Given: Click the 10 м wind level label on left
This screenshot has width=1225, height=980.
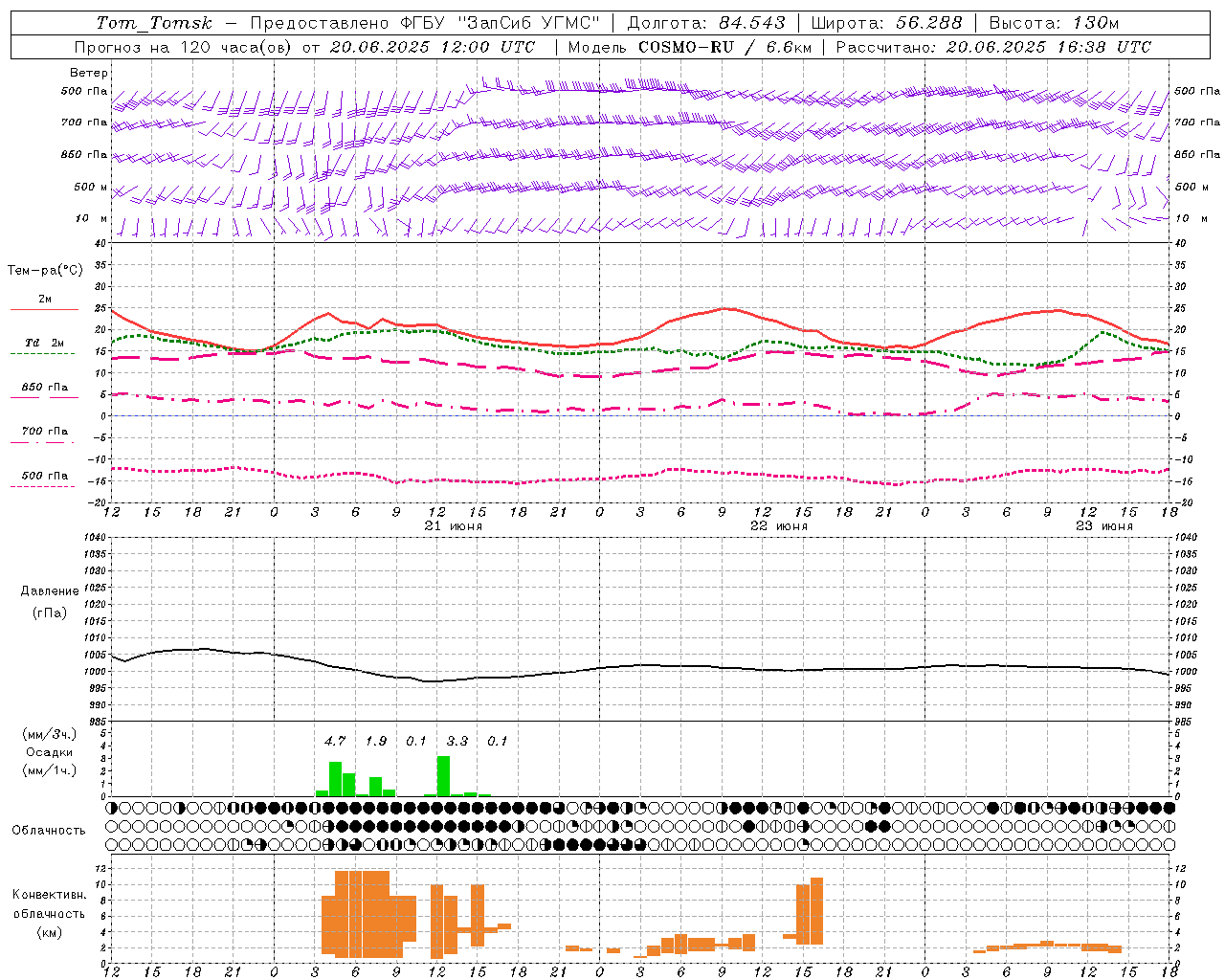Looking at the screenshot, I should (92, 218).
